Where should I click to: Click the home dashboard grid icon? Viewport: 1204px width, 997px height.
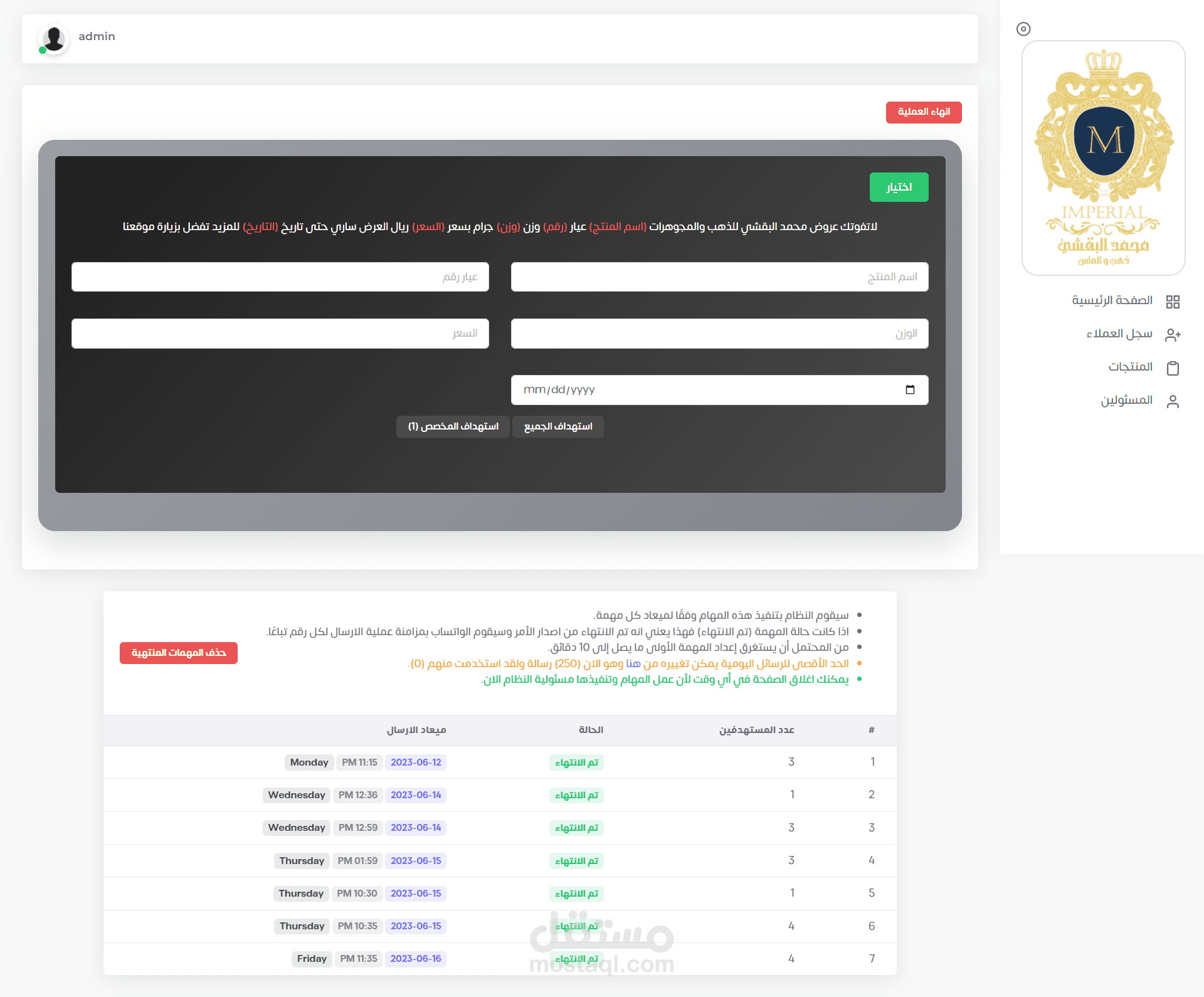(1173, 302)
